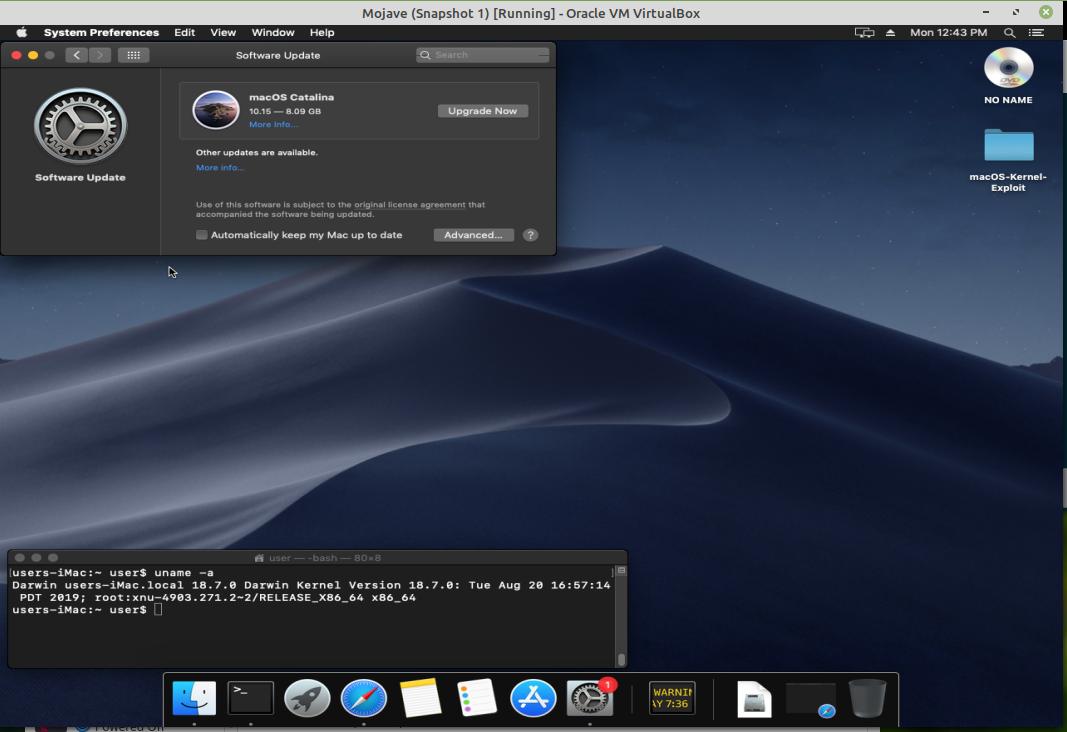Enable Automatically keep my Mac up to date
The width and height of the screenshot is (1067, 732).
pos(201,235)
